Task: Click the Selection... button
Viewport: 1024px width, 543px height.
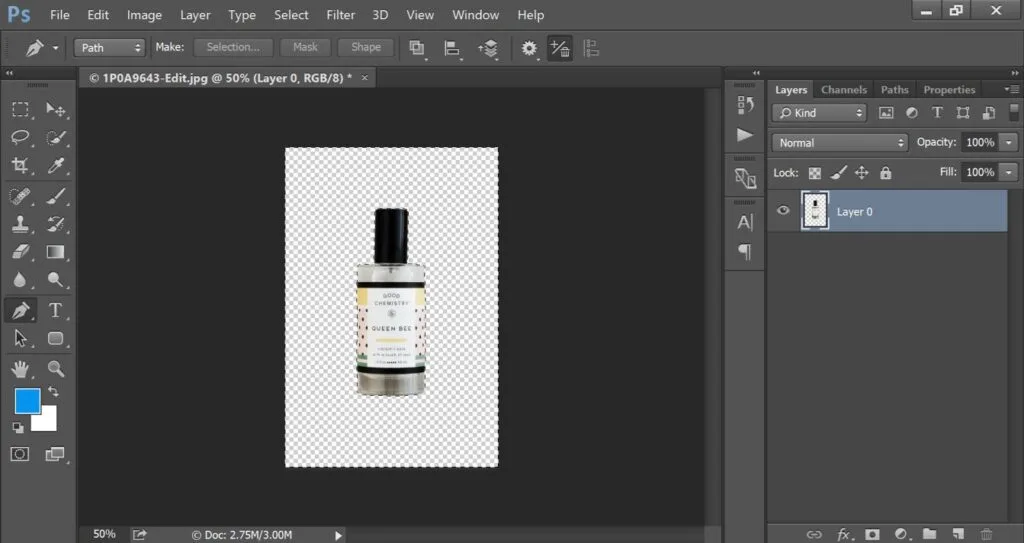Action: point(233,47)
